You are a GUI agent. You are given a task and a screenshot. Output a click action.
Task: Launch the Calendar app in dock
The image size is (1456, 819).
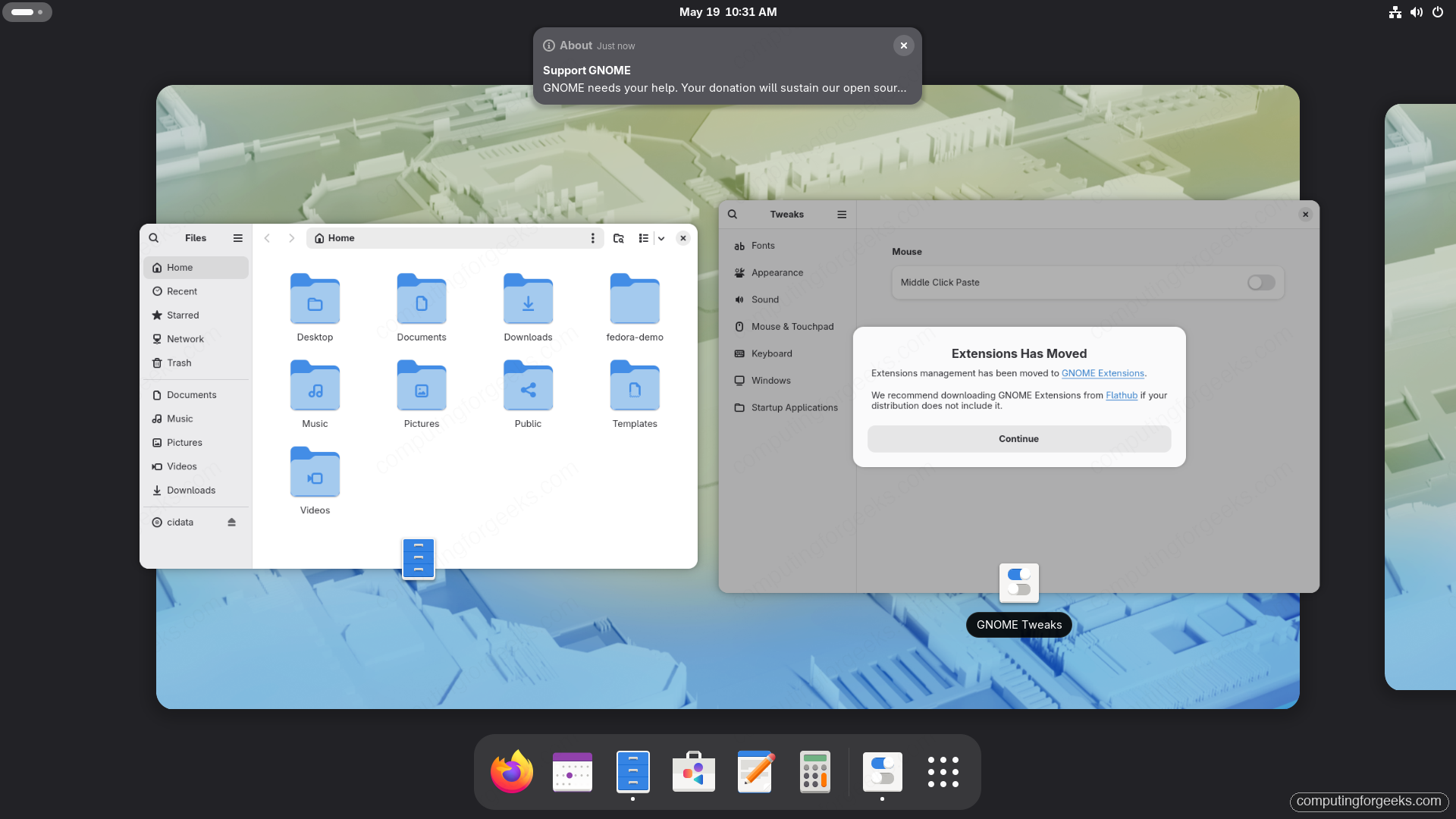point(573,771)
